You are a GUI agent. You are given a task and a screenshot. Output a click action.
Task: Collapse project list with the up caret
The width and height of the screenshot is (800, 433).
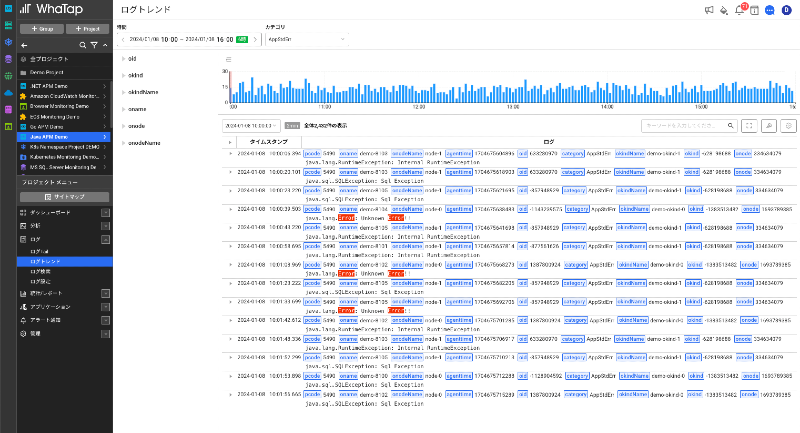pyautogui.click(x=105, y=45)
